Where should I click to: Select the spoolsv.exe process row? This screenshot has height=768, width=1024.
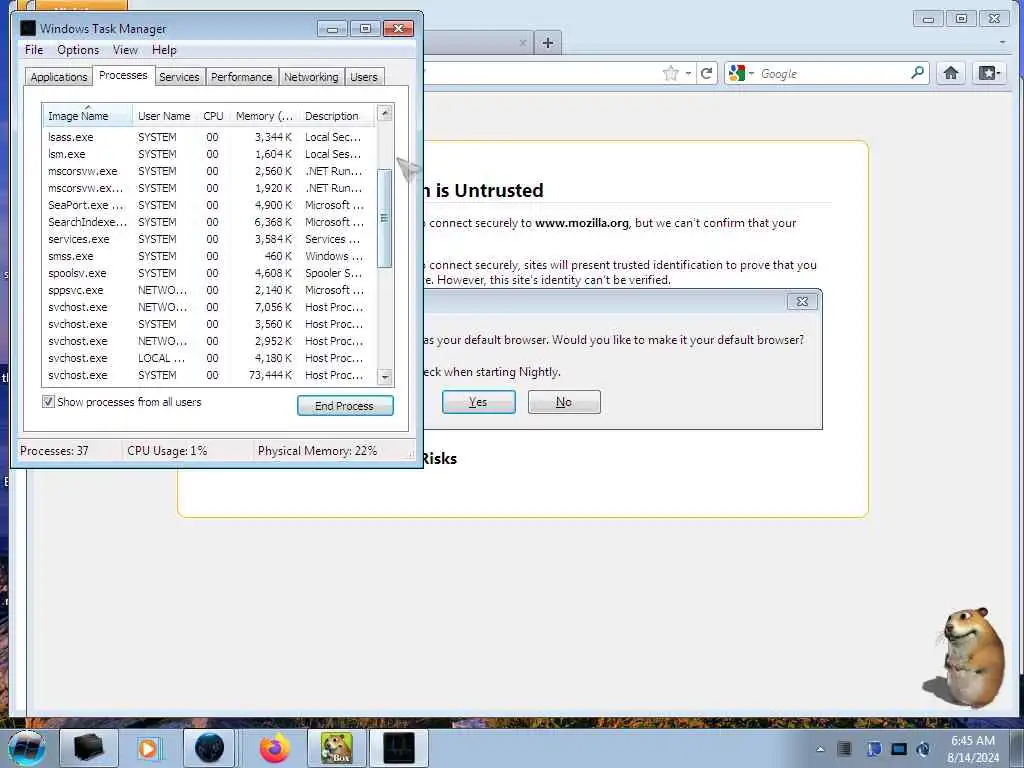209,273
